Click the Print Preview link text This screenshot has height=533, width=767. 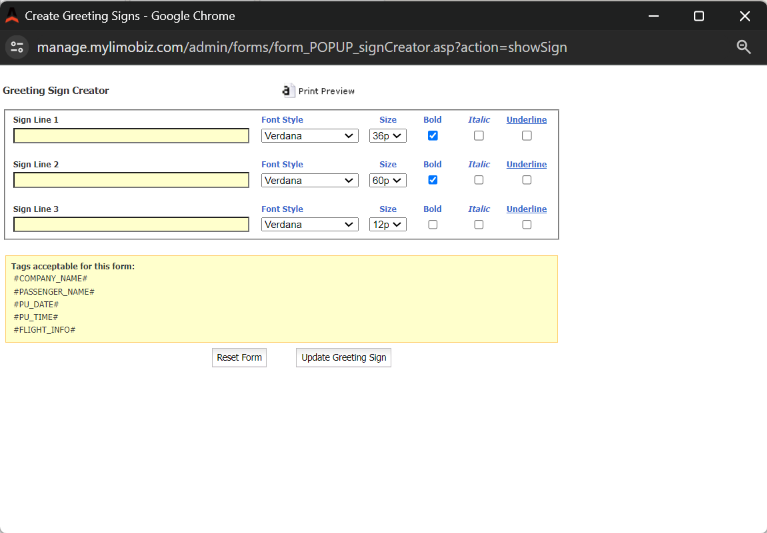[x=326, y=91]
